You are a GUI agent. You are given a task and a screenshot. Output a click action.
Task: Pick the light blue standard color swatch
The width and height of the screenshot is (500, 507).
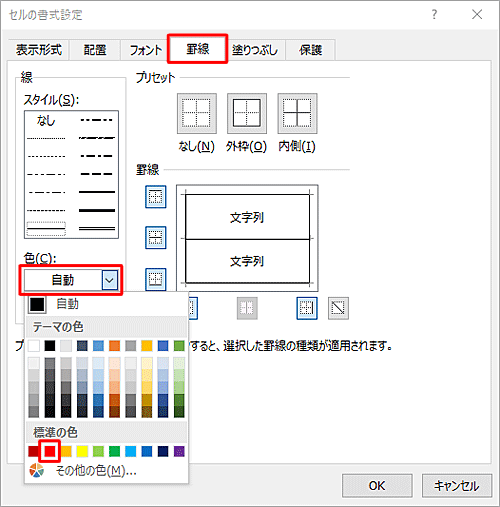point(131,451)
